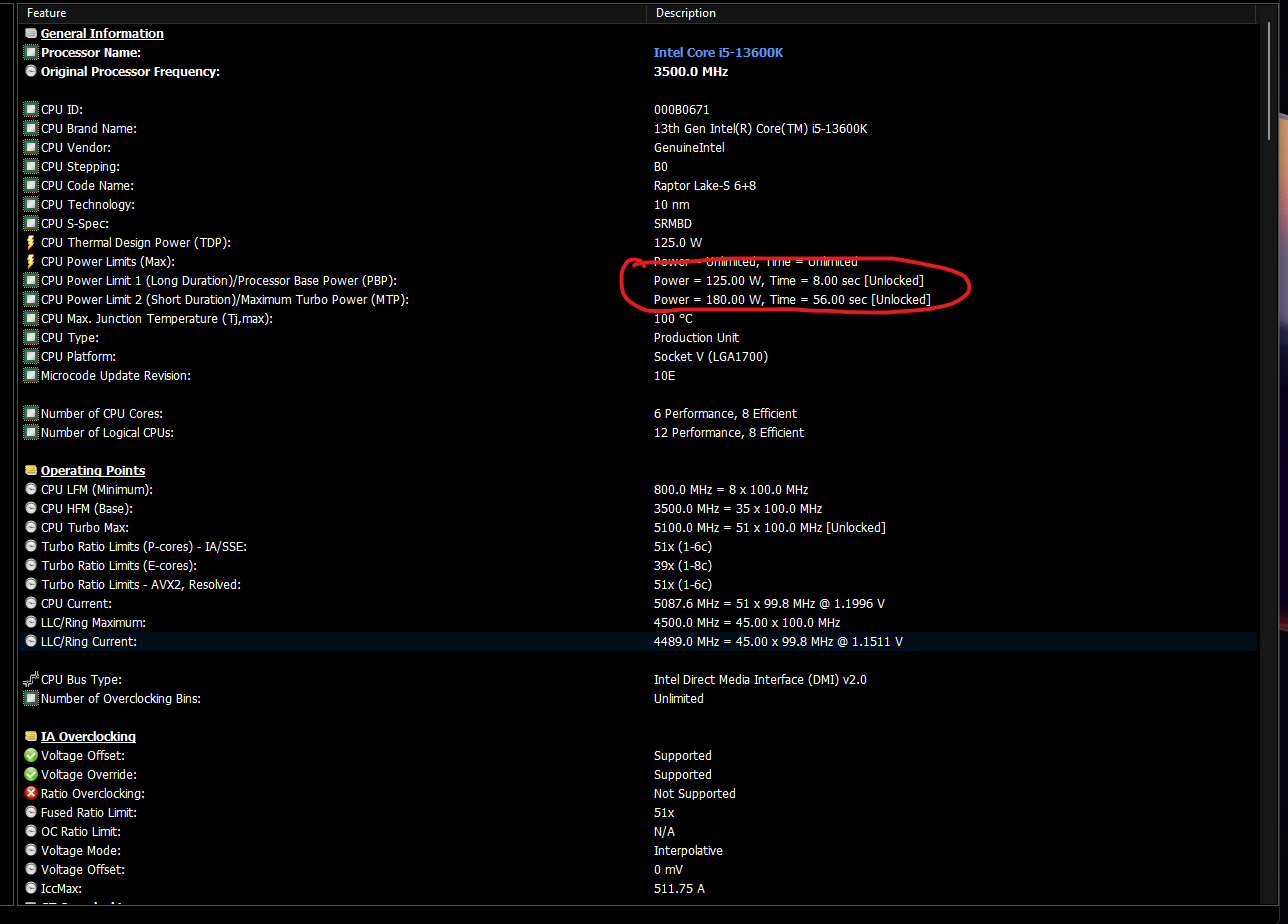Click the General Information section icon
The height and width of the screenshot is (924, 1288).
(31, 34)
